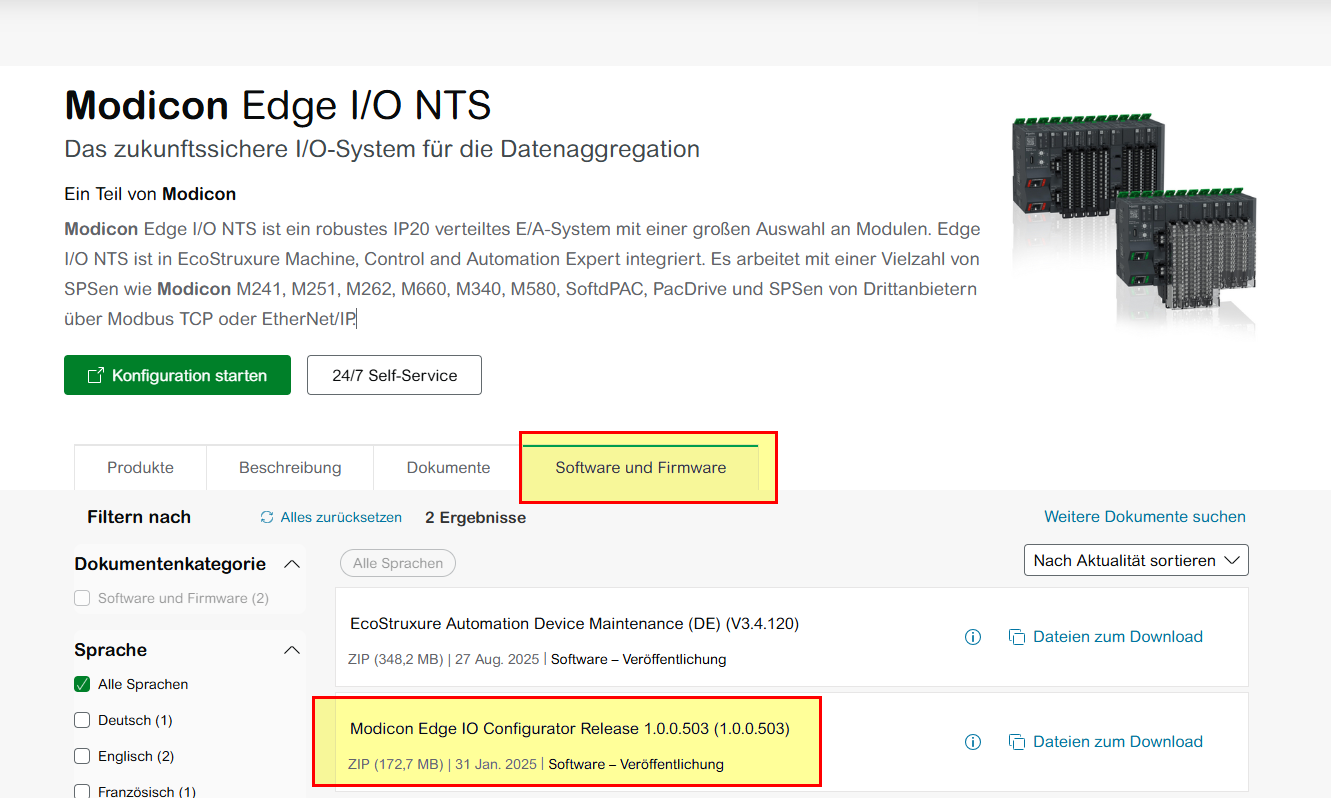Click the refresh icon beside Alles zurücksetzen
The image size is (1331, 798).
tap(267, 517)
